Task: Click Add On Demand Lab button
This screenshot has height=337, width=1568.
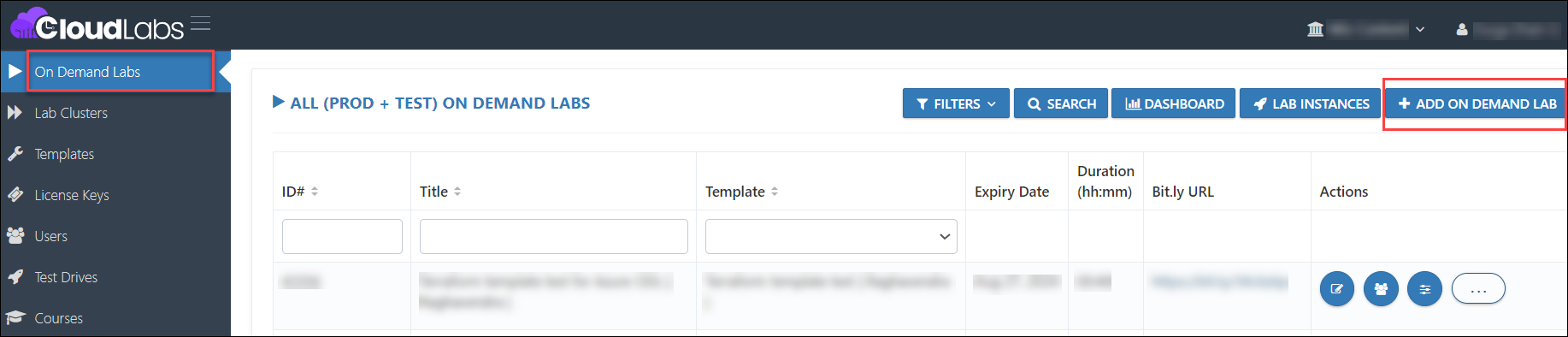Action: point(1477,103)
